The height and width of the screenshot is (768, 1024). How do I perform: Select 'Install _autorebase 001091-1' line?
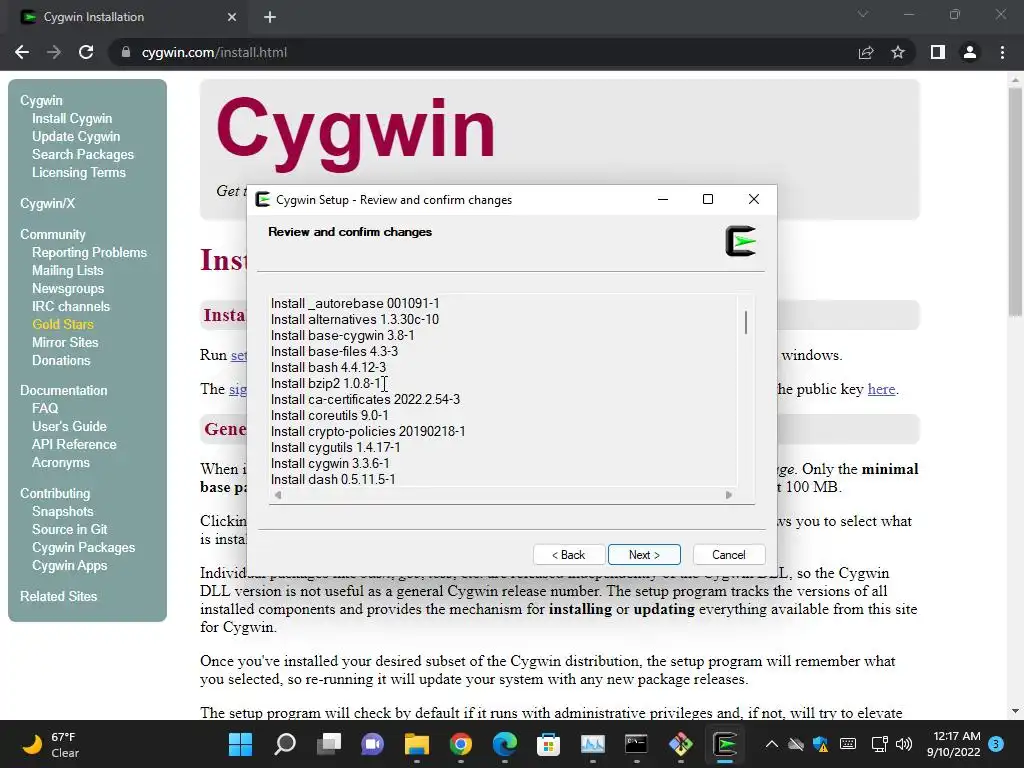pyautogui.click(x=355, y=304)
